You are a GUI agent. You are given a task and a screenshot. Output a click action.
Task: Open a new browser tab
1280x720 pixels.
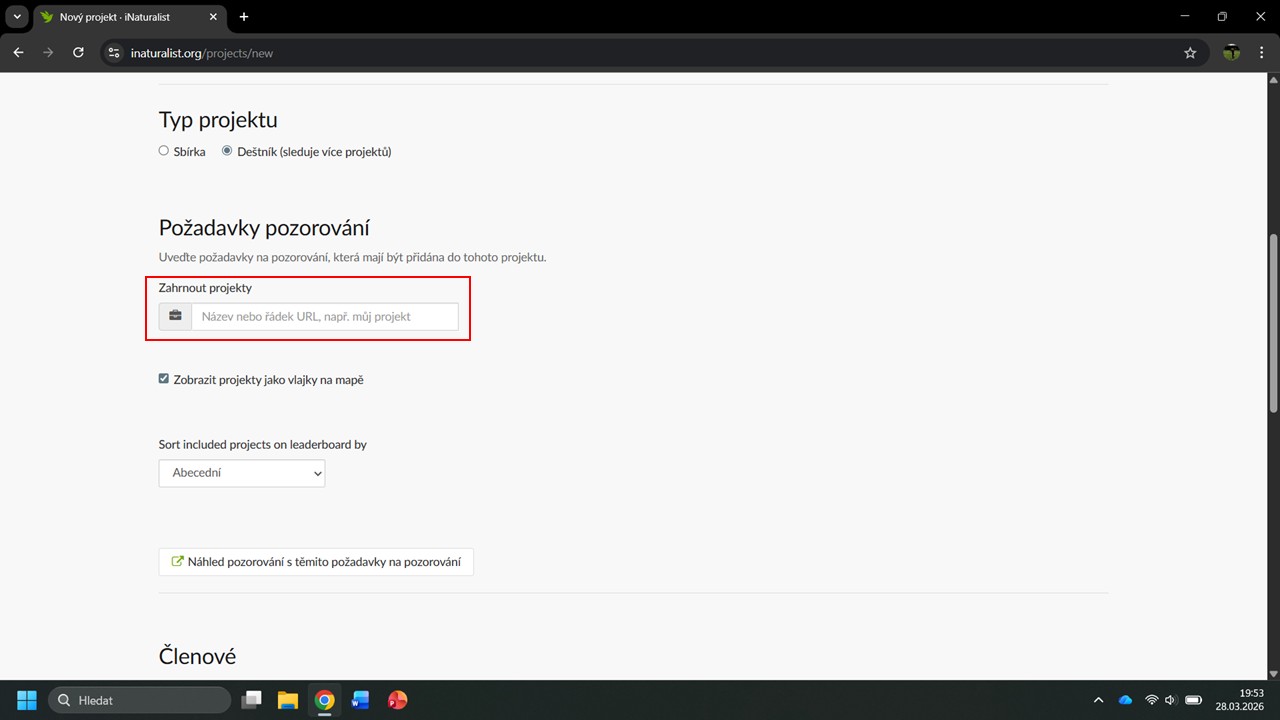point(244,17)
